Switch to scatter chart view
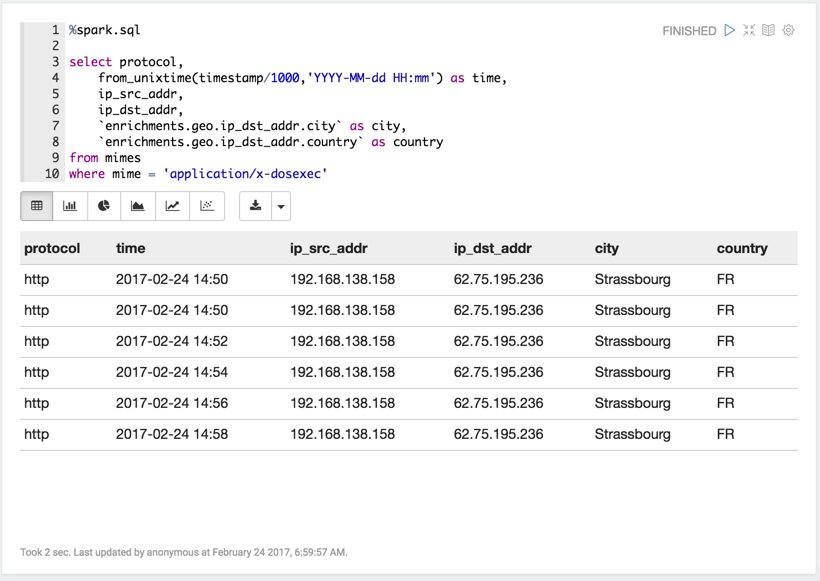 pyautogui.click(x=207, y=206)
